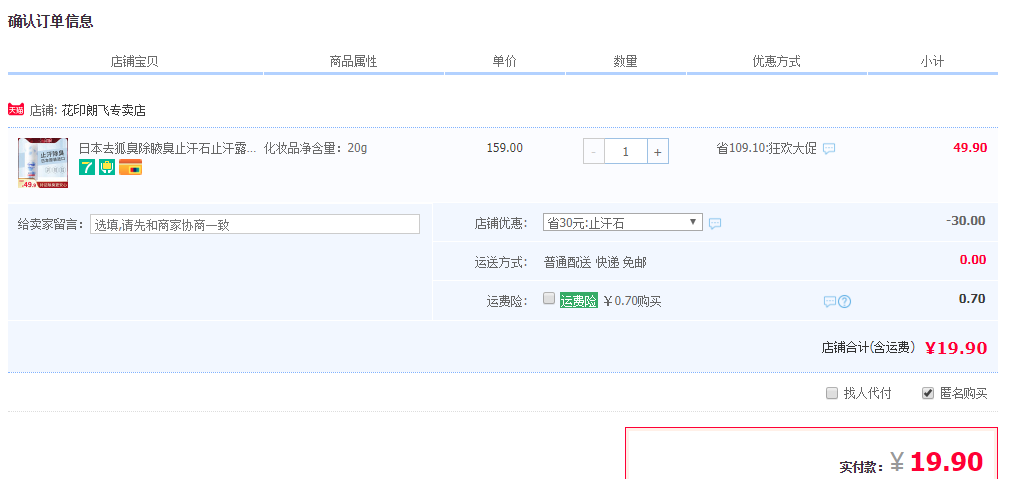This screenshot has height=479, width=1013.
Task: Uncheck the 匿名购买 checkbox
Action: [928, 393]
